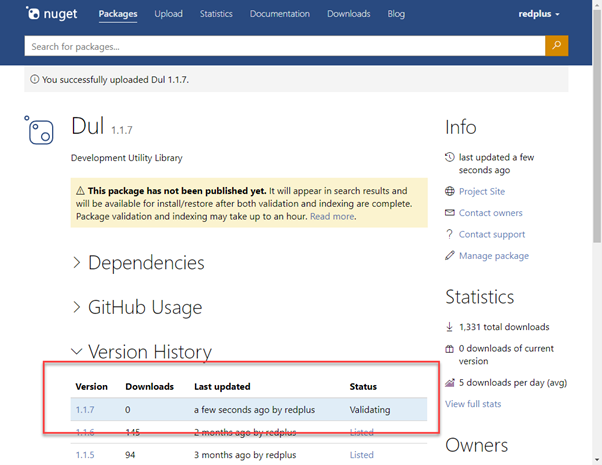
Task: Open the redplus account dropdown
Action: 539,14
